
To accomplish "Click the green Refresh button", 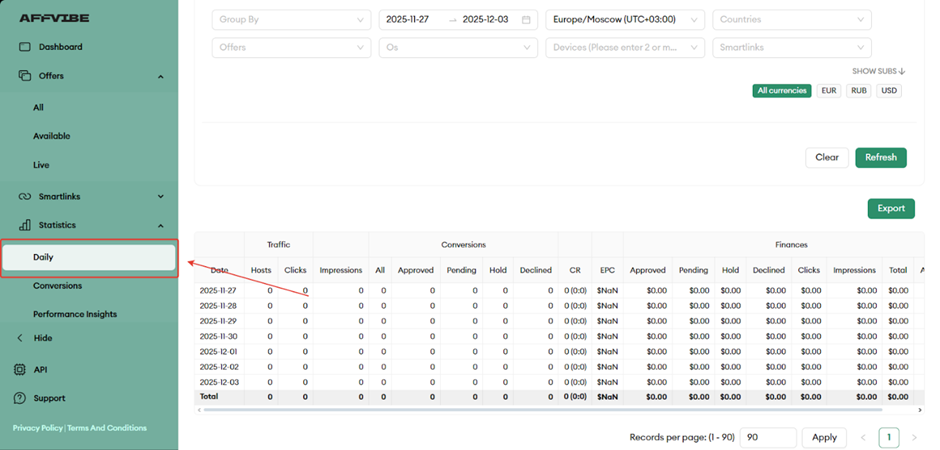I will point(880,157).
